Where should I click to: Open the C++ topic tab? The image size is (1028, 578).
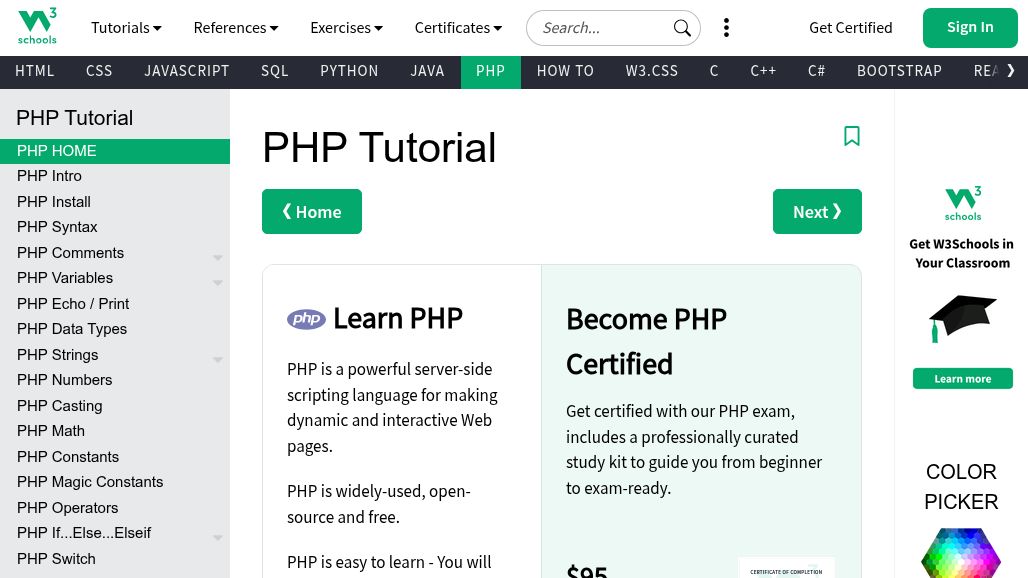(x=763, y=71)
